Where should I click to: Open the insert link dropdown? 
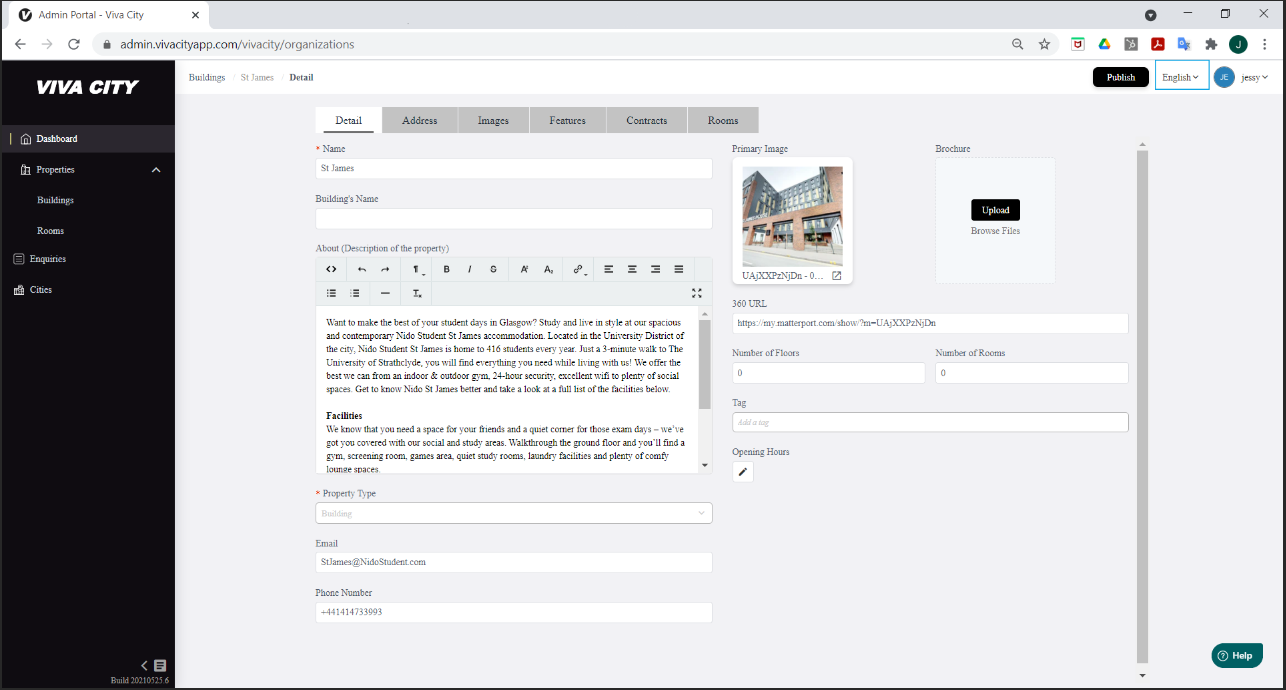pos(579,269)
